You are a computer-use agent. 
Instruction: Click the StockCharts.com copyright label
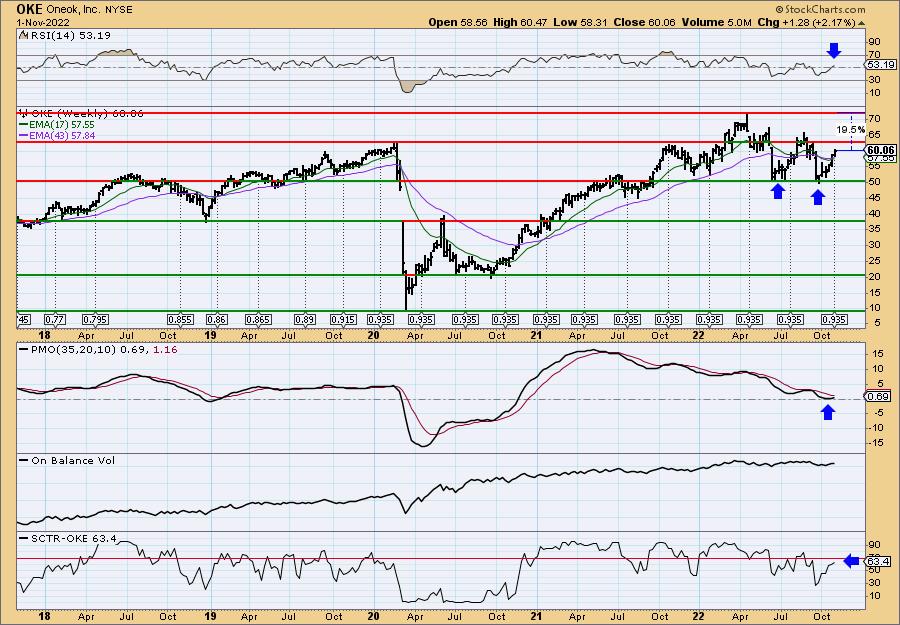[x=820, y=10]
